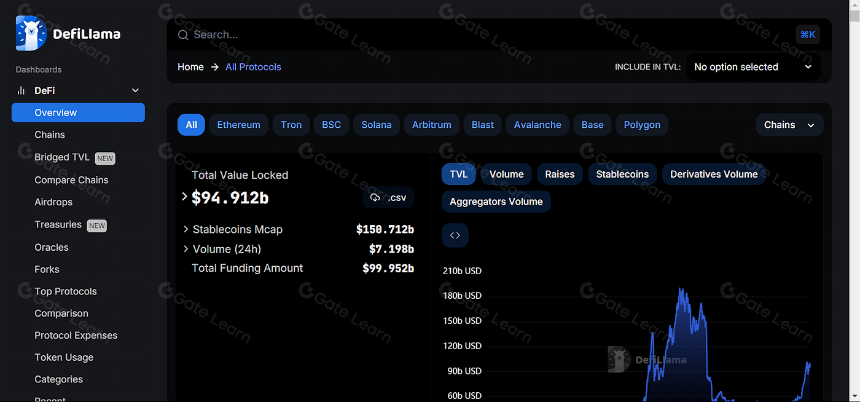Screen dimensions: 860x402
Task: Open Compare Chains page
Action: (71, 180)
